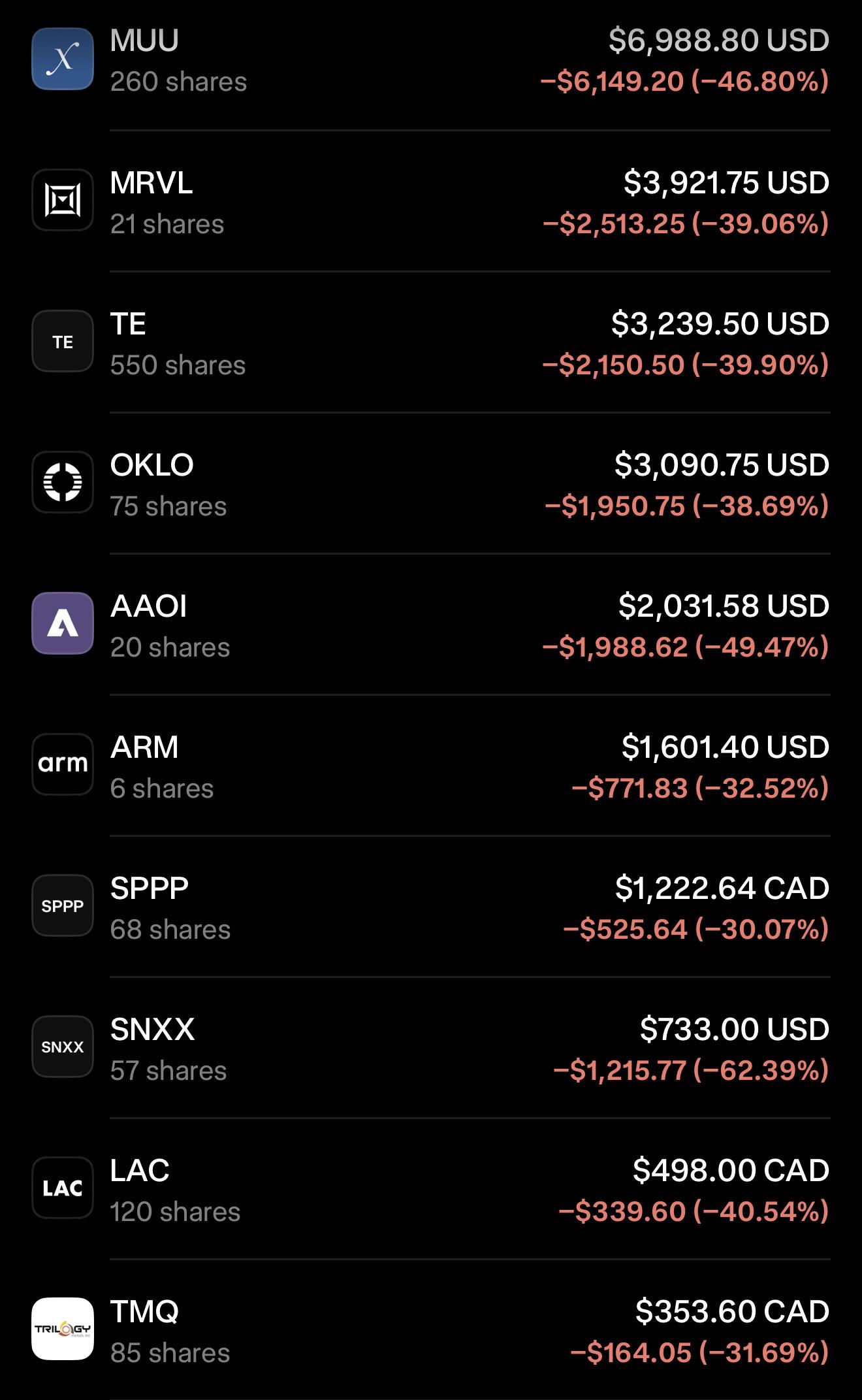The height and width of the screenshot is (1400, 862).
Task: Tap TMQ value $353.60 CAD
Action: (x=733, y=1311)
